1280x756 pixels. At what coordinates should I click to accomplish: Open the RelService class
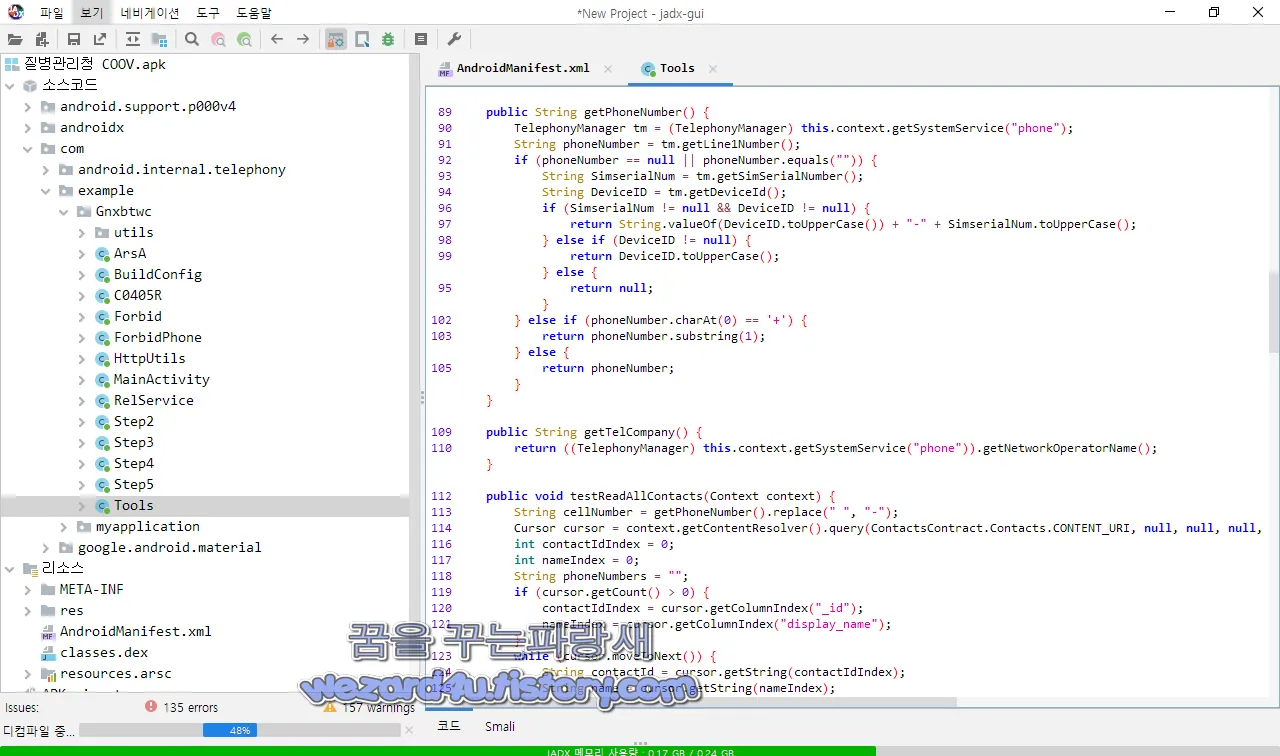(x=153, y=400)
